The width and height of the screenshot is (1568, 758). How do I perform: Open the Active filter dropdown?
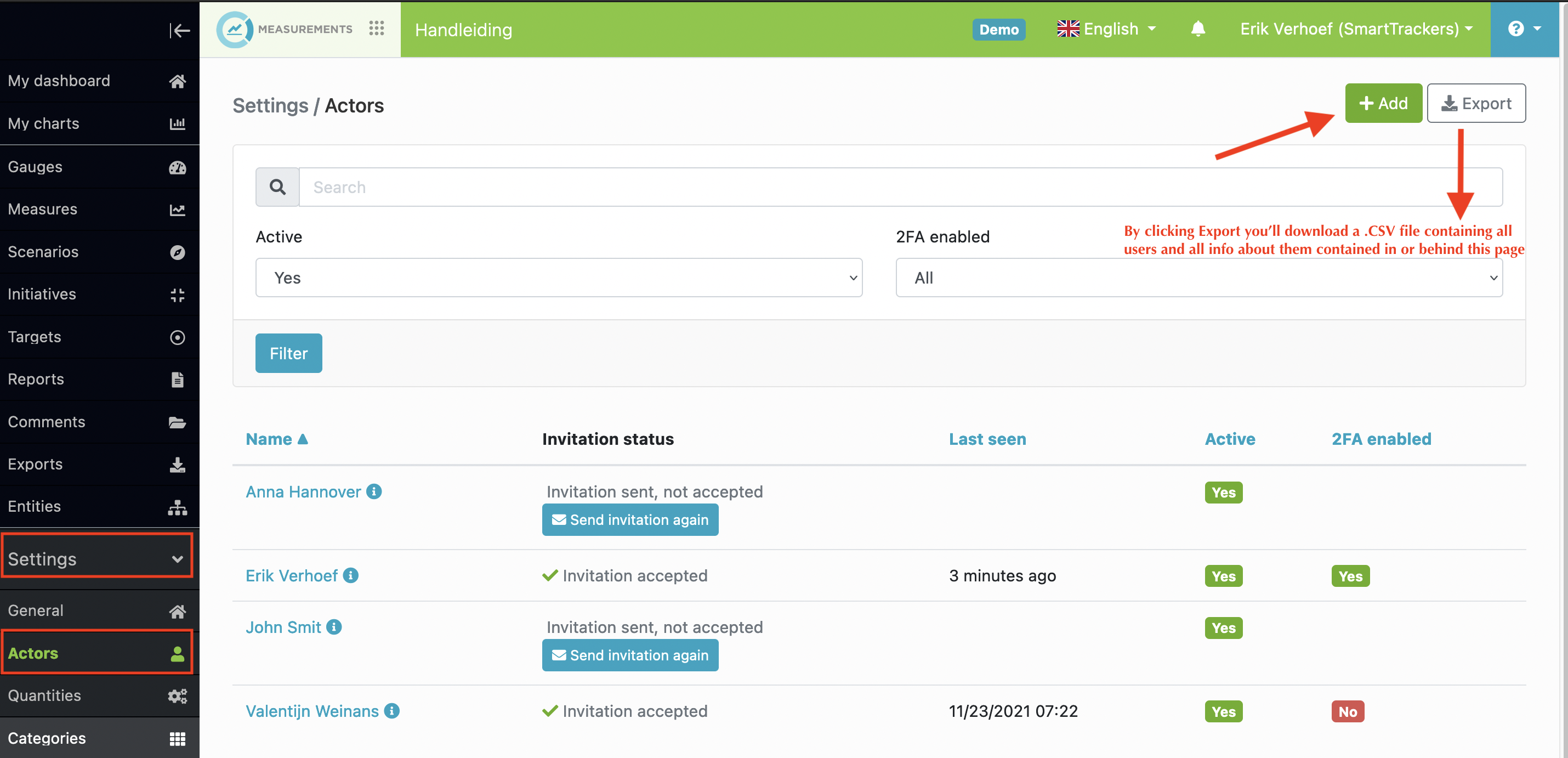[x=558, y=278]
